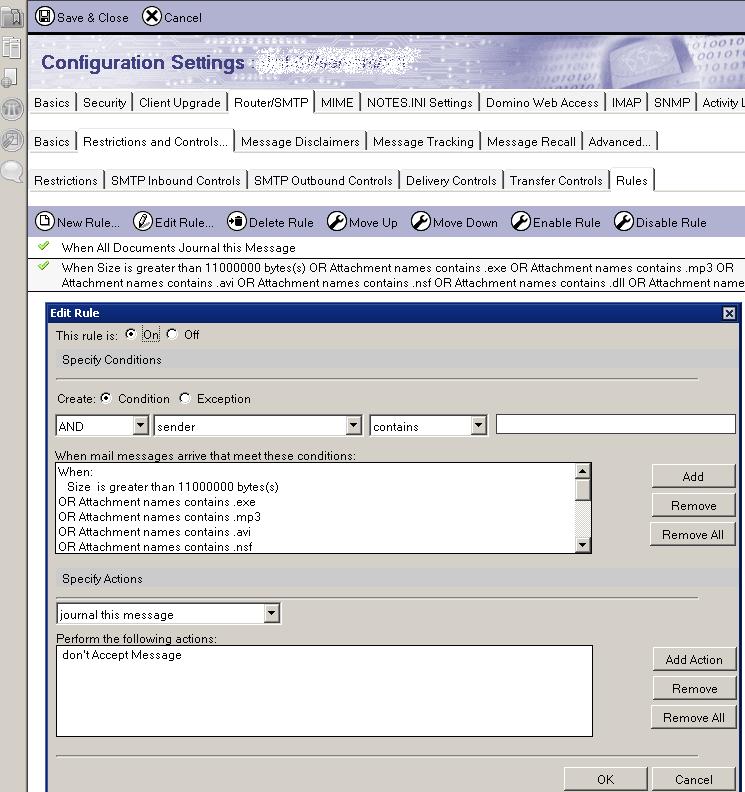Select 'OR Attachment names contains .mp3' condition

pyautogui.click(x=160, y=517)
